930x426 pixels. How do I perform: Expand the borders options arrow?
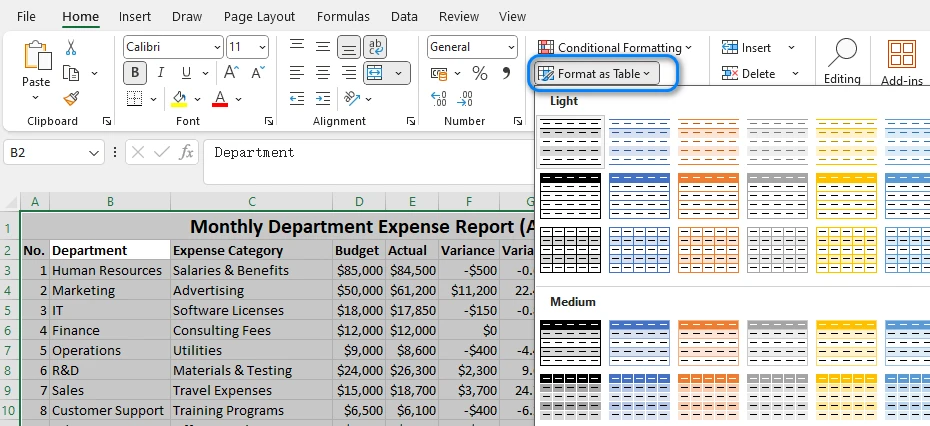(153, 99)
